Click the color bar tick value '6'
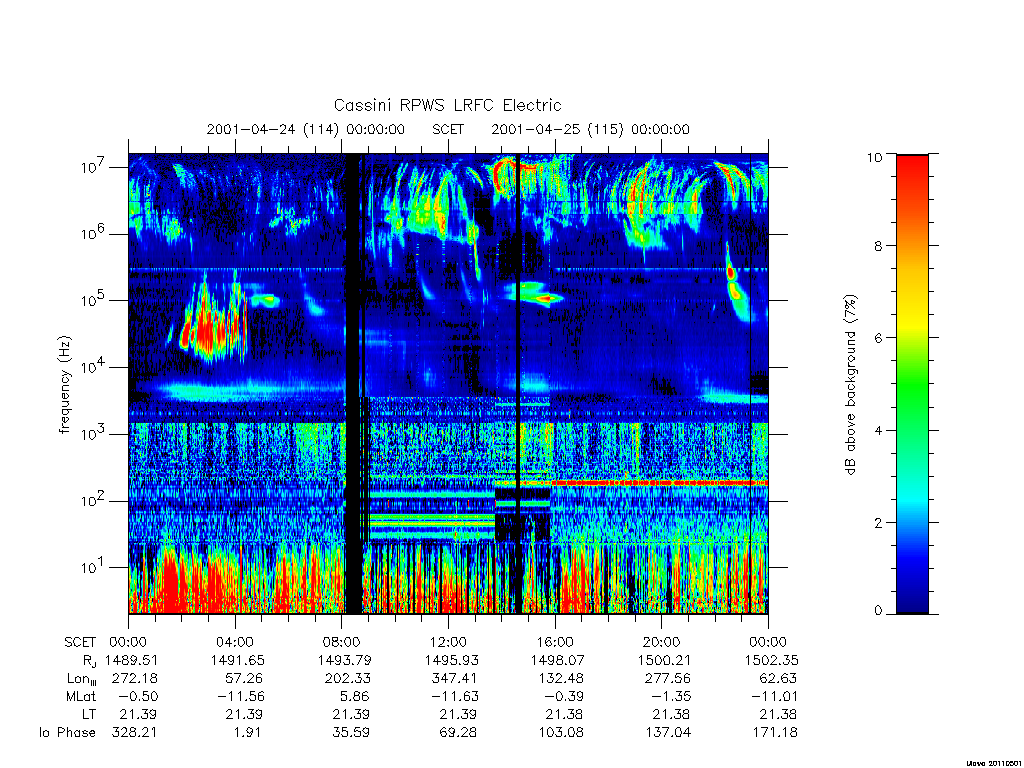Viewport: 1024px width, 768px height. pos(878,338)
